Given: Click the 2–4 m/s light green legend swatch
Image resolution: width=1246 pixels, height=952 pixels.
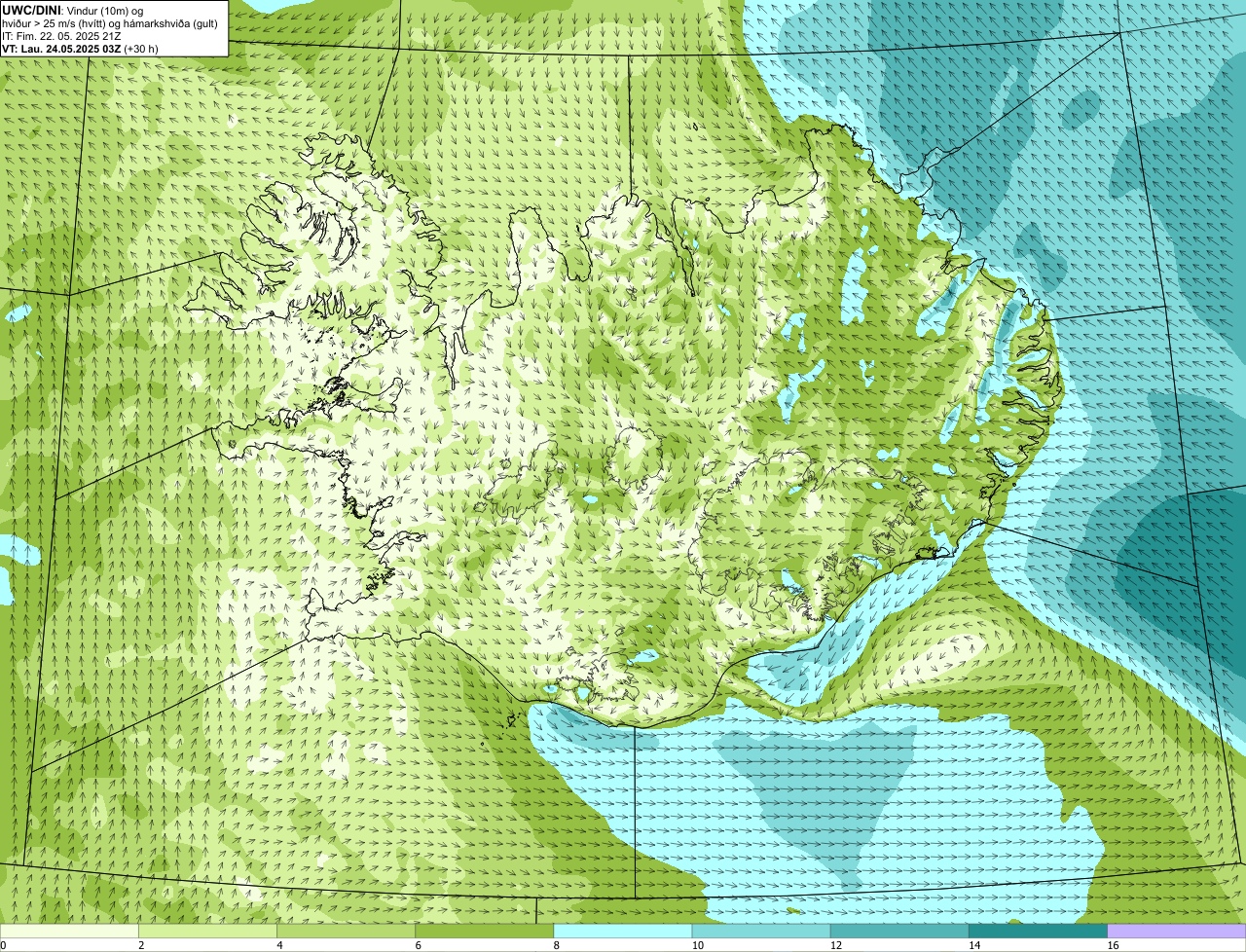Looking at the screenshot, I should [207, 931].
